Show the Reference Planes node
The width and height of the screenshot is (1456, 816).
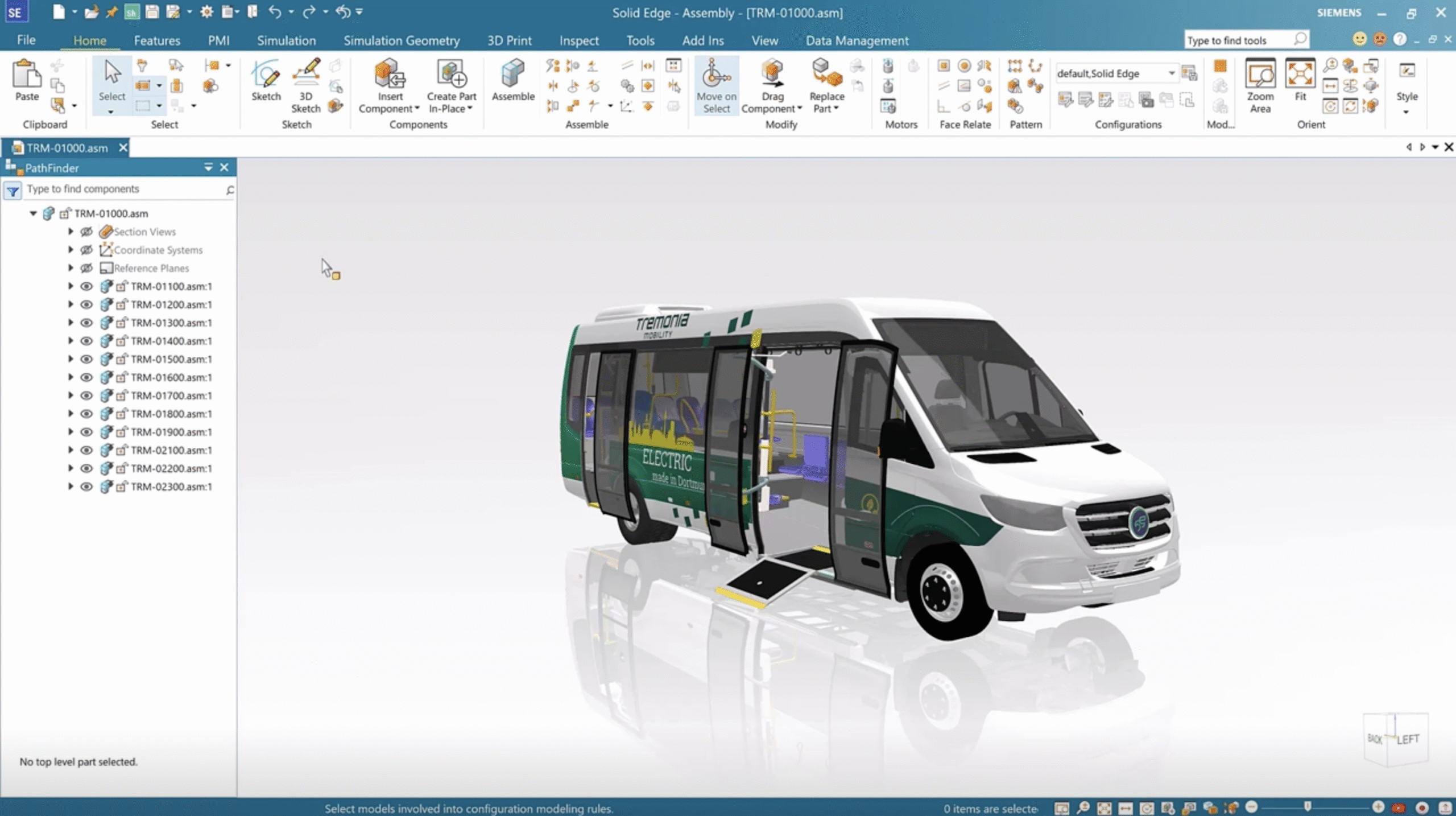click(86, 268)
